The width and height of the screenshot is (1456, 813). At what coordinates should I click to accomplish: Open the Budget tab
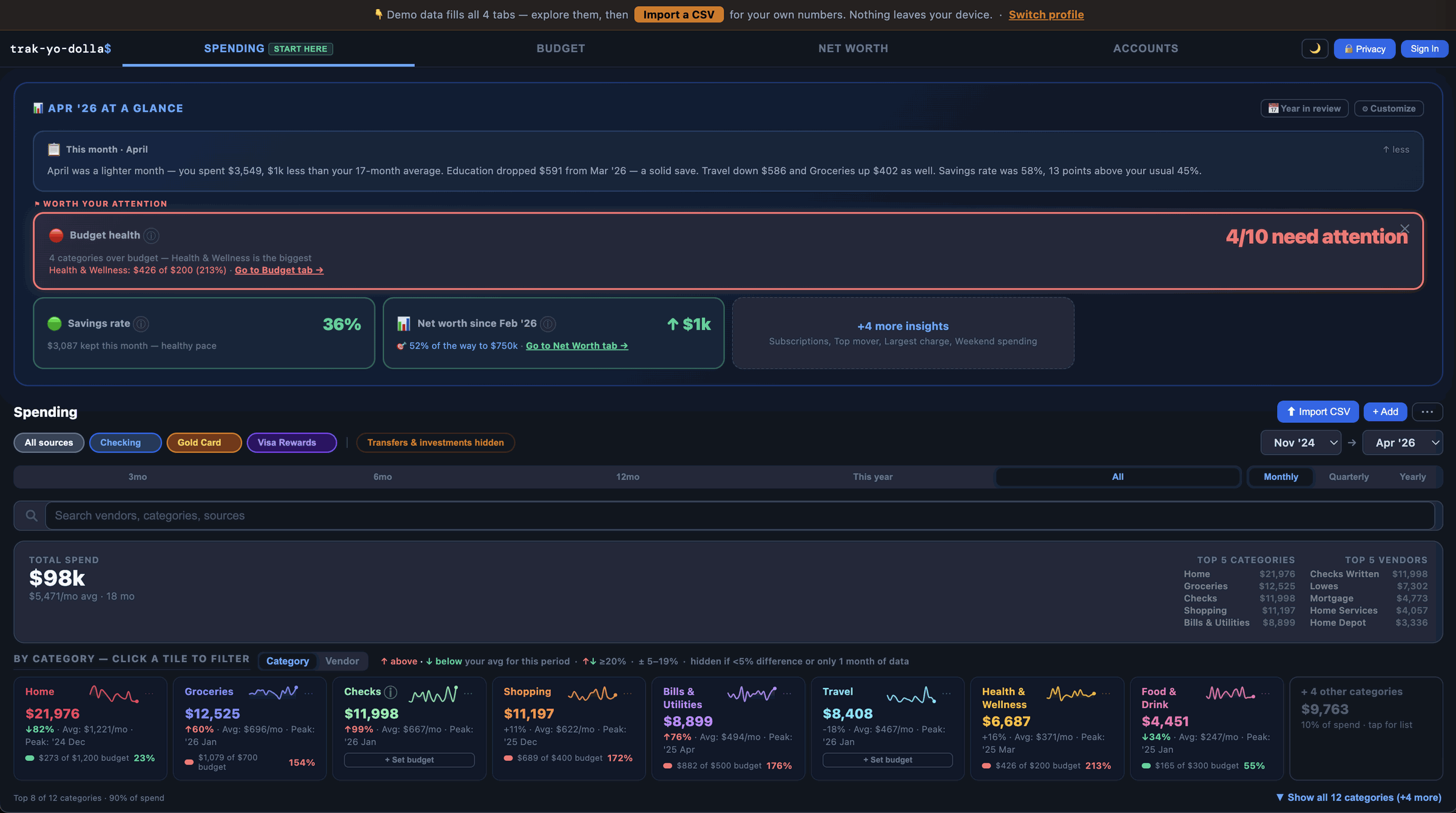[561, 49]
